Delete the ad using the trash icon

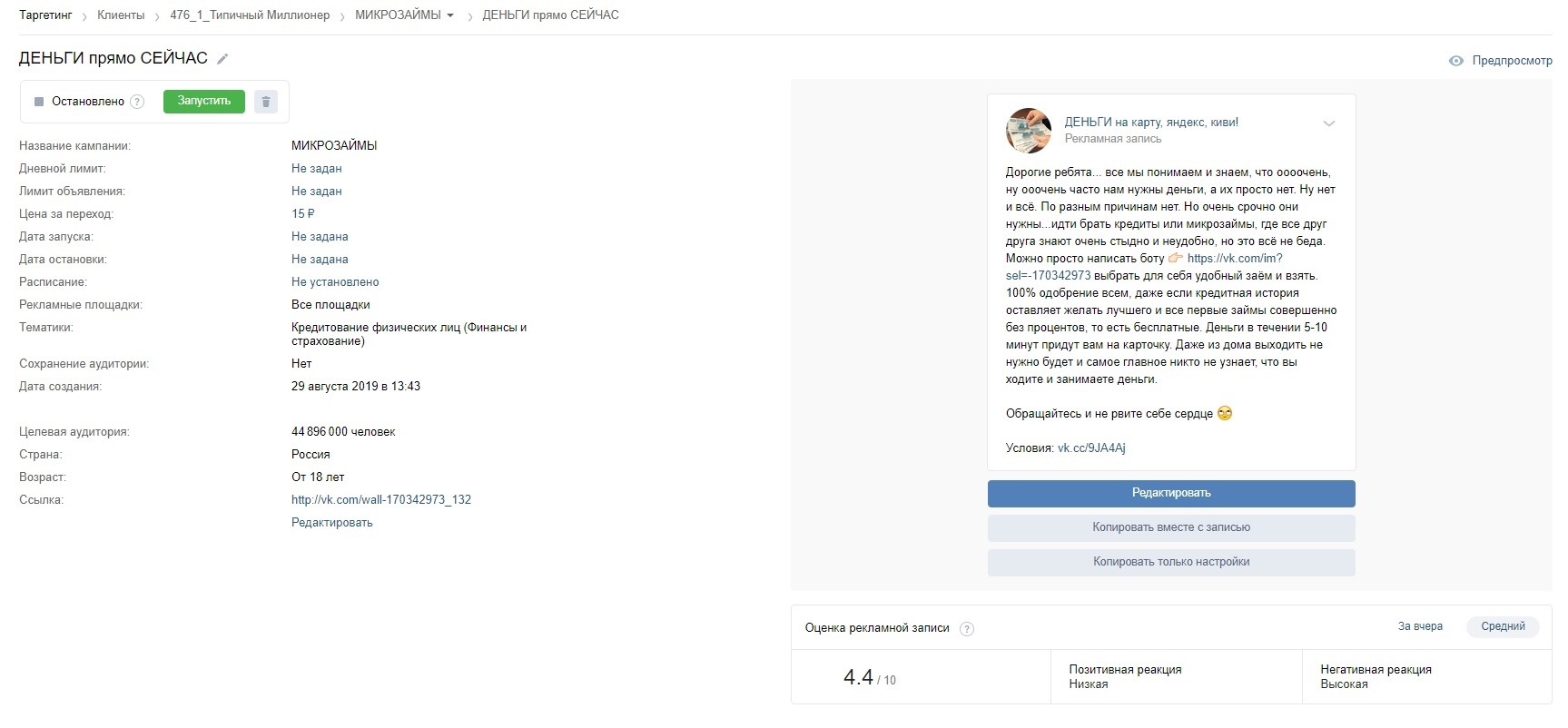pos(266,102)
